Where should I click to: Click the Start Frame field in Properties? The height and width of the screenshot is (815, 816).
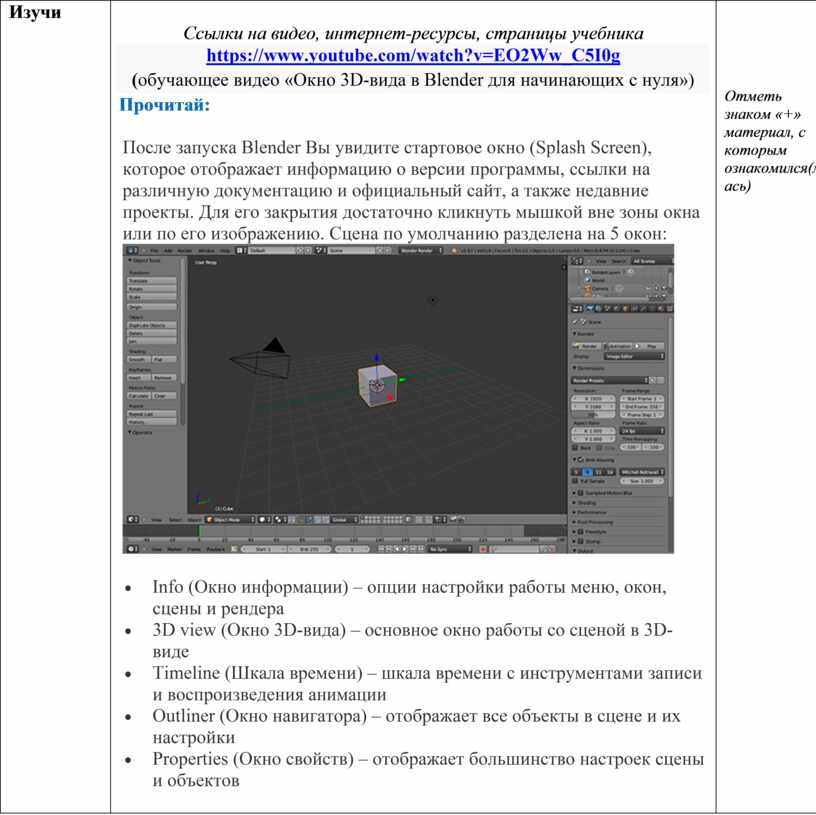[642, 399]
